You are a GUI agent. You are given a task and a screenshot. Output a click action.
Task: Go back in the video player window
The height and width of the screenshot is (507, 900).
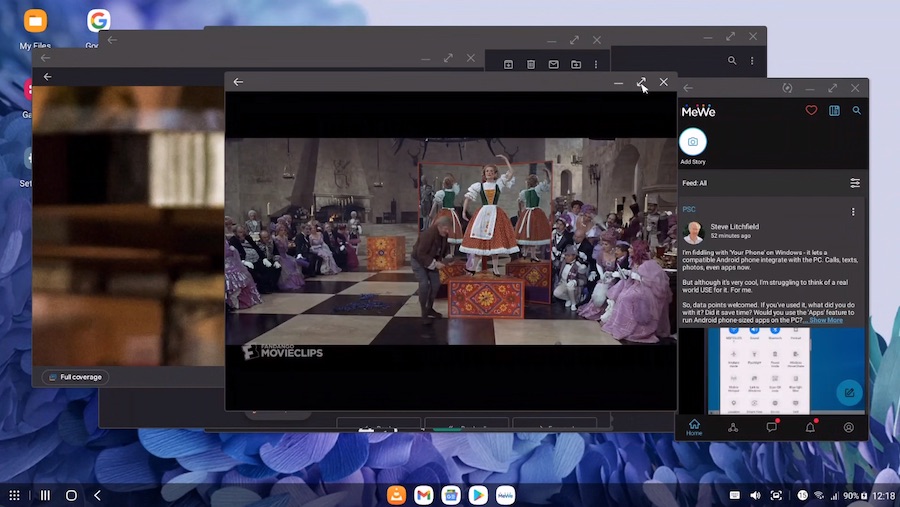[x=238, y=82]
